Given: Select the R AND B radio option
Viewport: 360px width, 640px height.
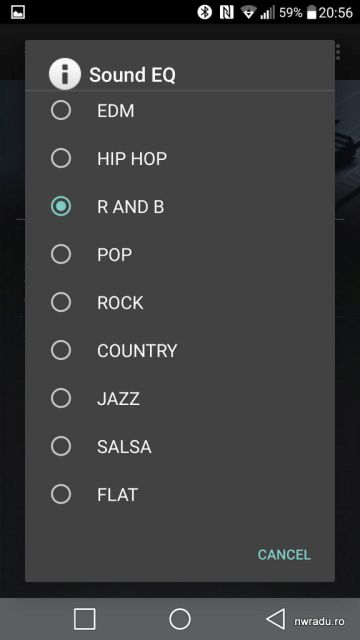Looking at the screenshot, I should (61, 206).
